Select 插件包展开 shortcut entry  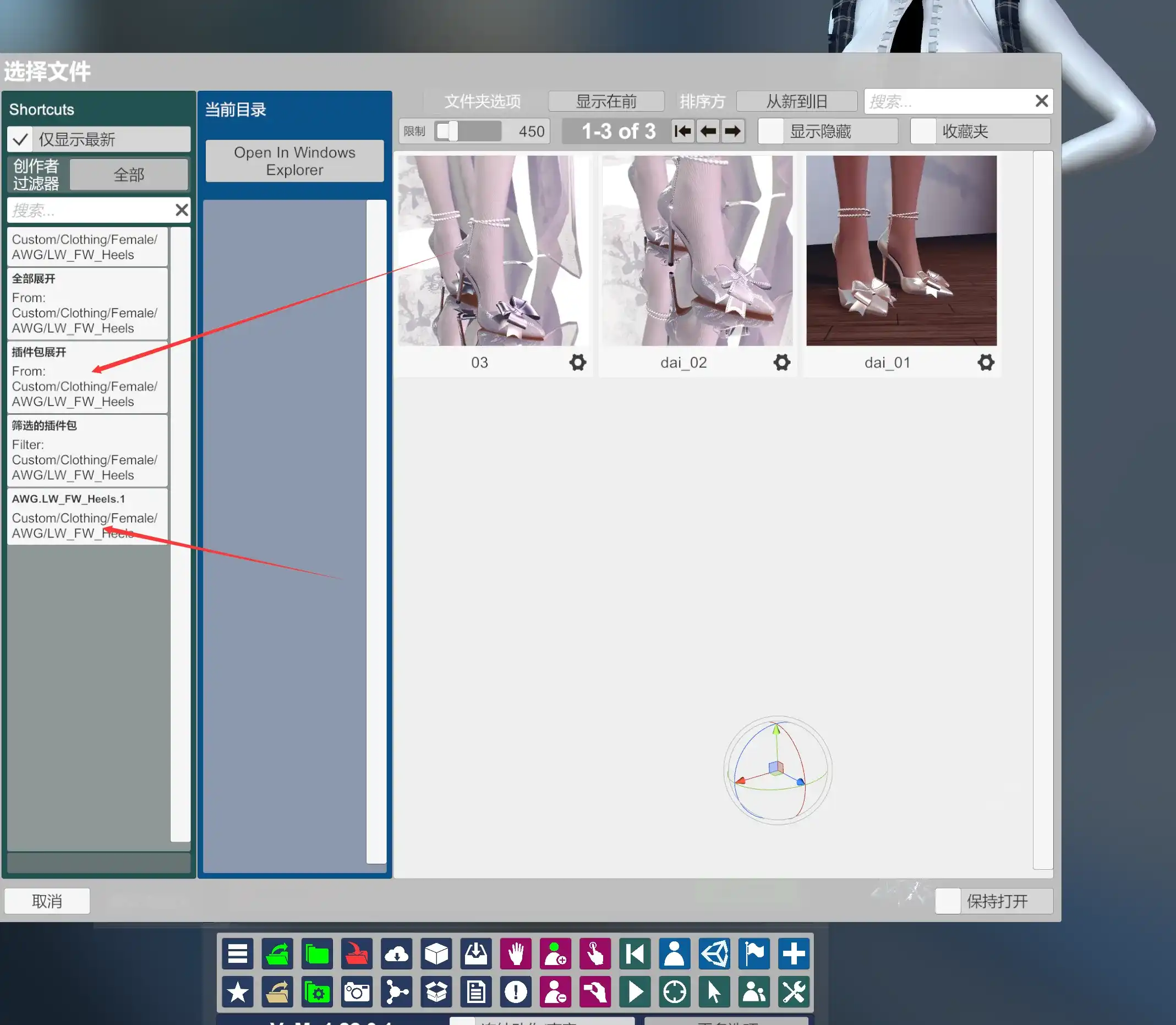click(87, 377)
